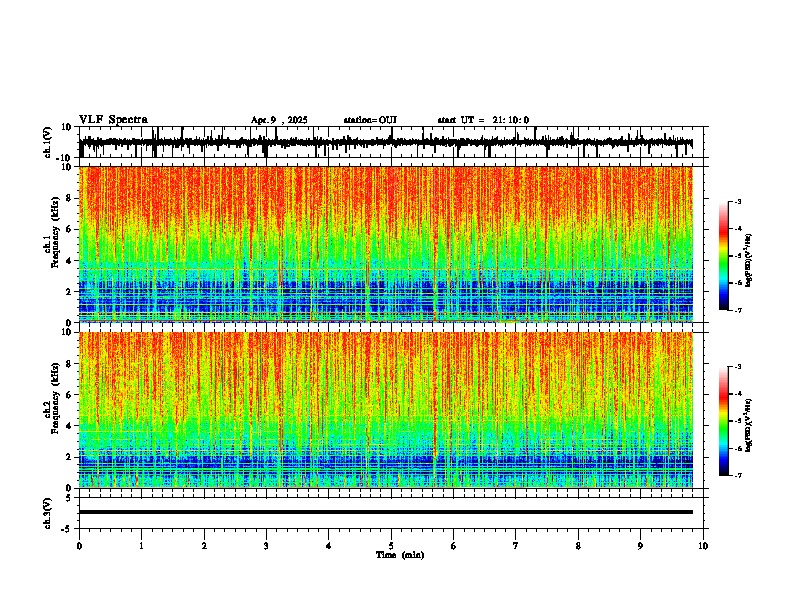
Task: Click the ch.2 colorbar log(PSD) unit label
Action: 749,425
